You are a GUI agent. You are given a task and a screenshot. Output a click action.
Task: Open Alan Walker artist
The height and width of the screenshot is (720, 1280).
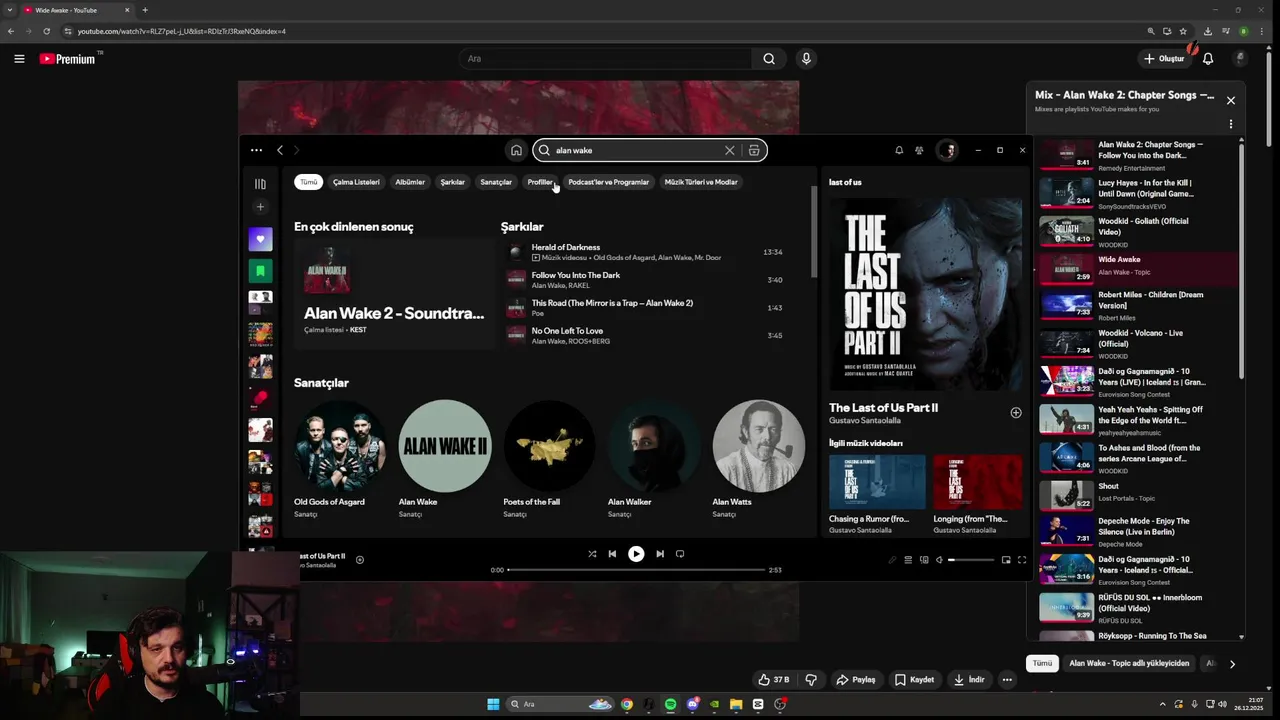[654, 459]
